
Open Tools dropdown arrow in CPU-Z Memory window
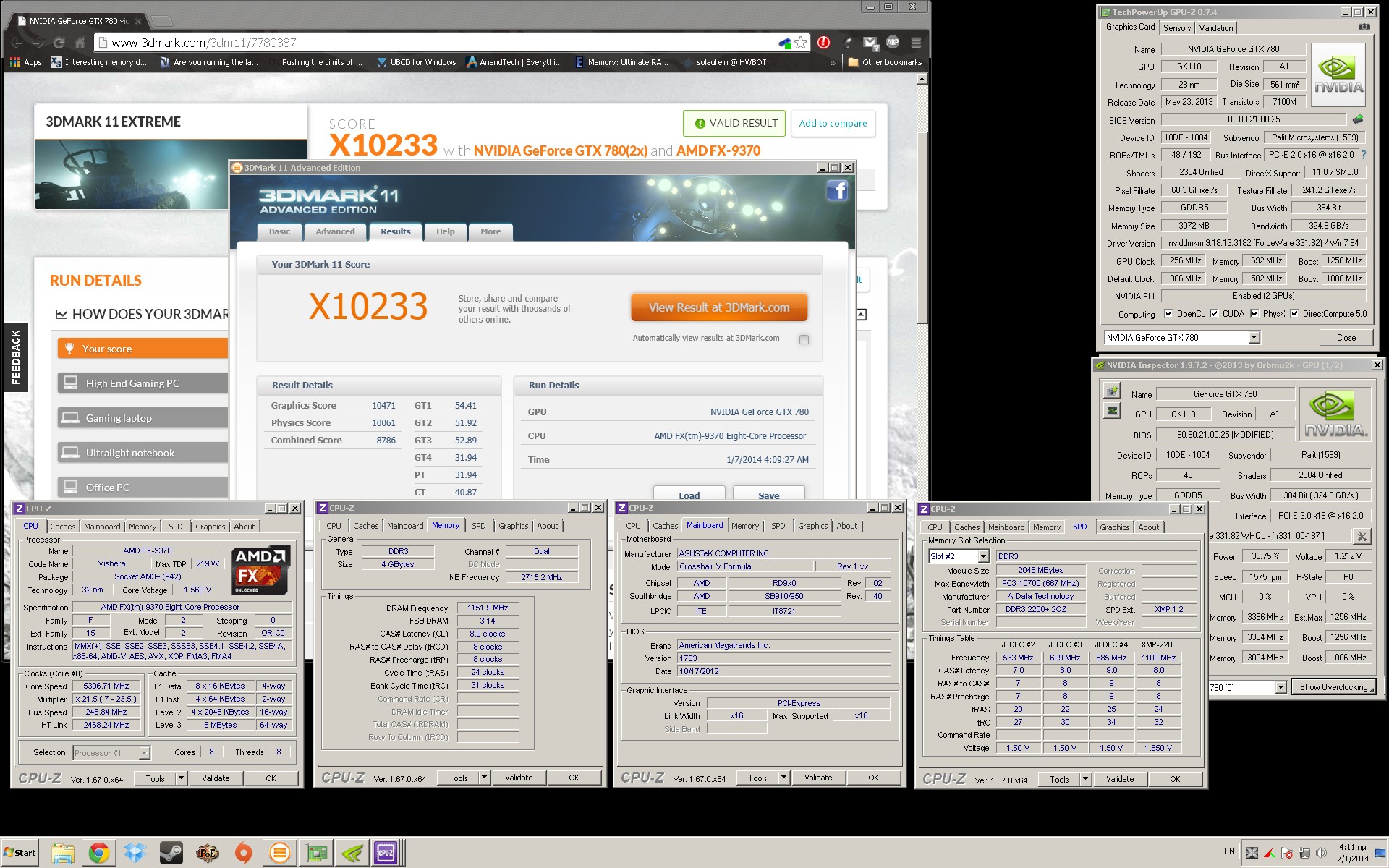click(484, 778)
